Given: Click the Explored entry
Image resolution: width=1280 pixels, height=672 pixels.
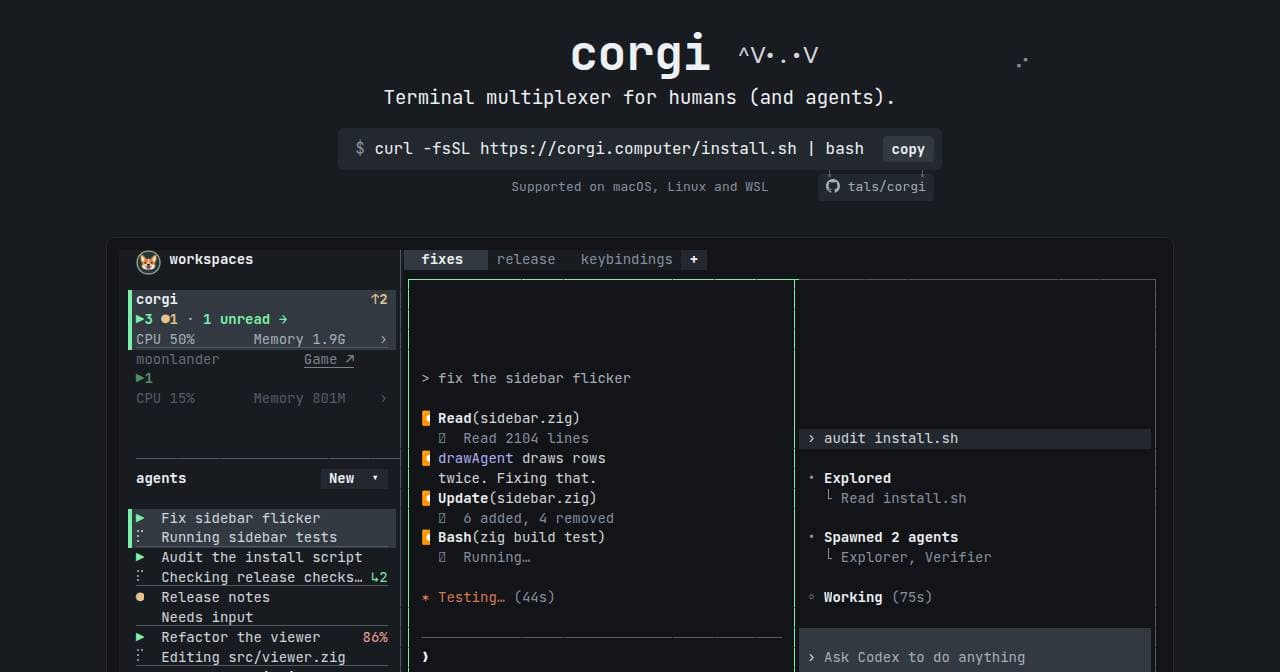Looking at the screenshot, I should 857,478.
